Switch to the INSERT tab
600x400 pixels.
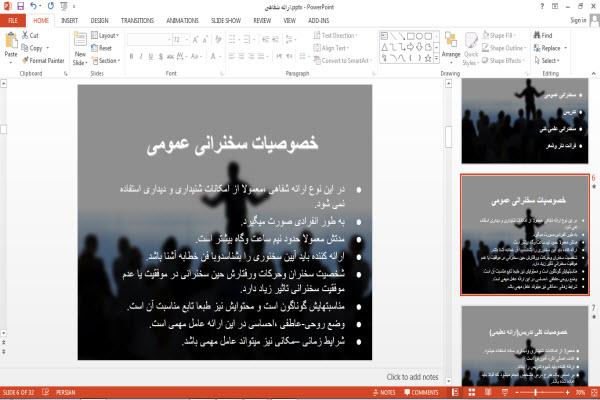coord(69,20)
